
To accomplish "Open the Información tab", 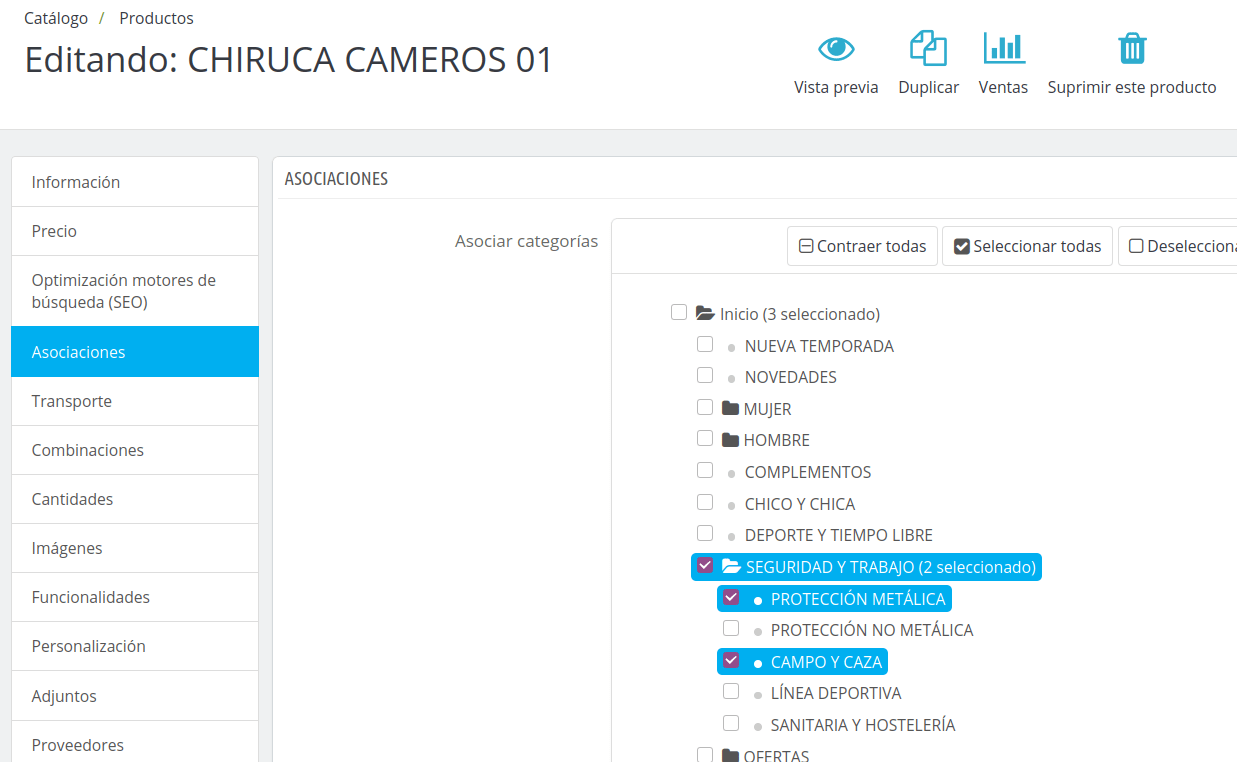I will [x=135, y=182].
